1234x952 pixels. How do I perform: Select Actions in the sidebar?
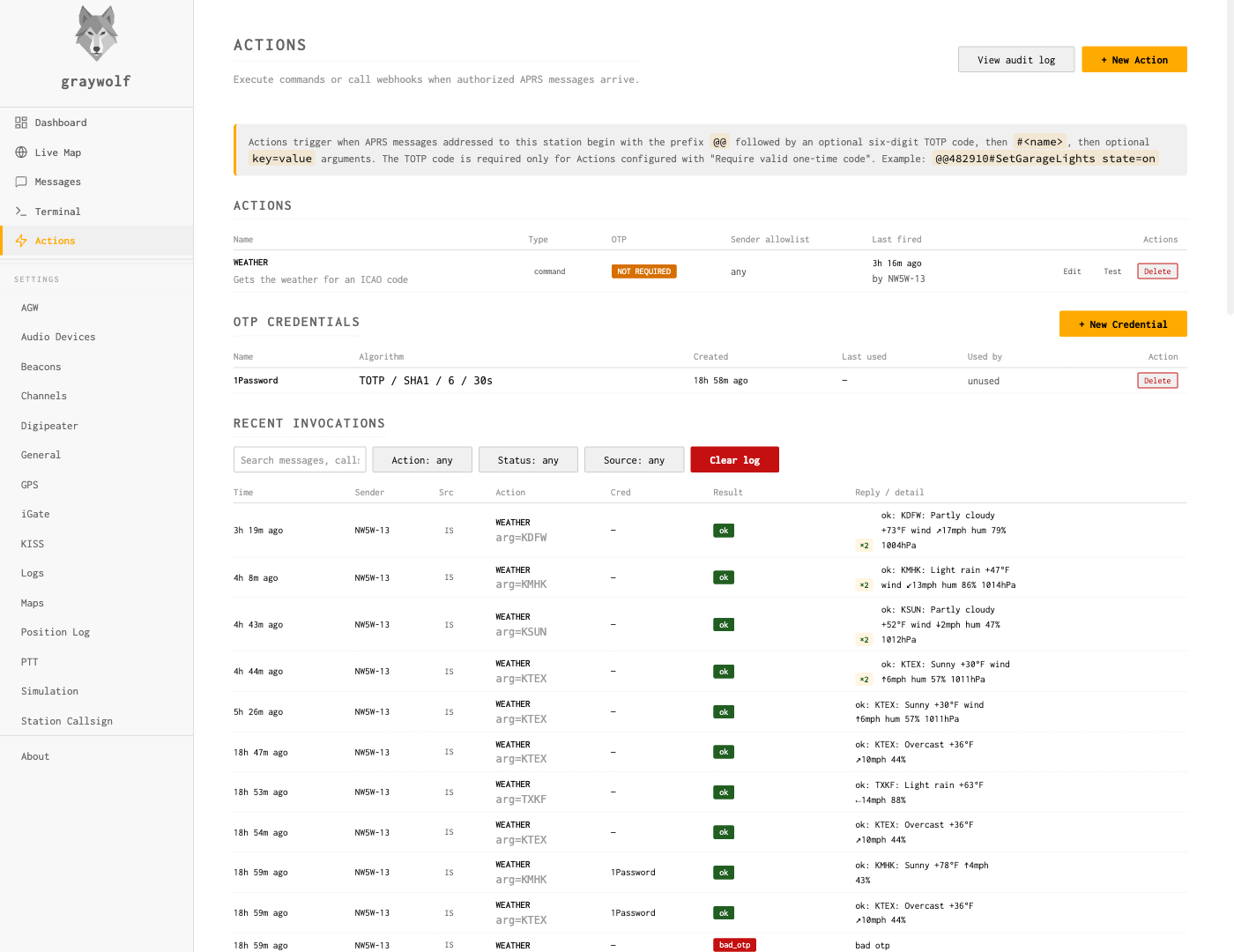point(96,241)
